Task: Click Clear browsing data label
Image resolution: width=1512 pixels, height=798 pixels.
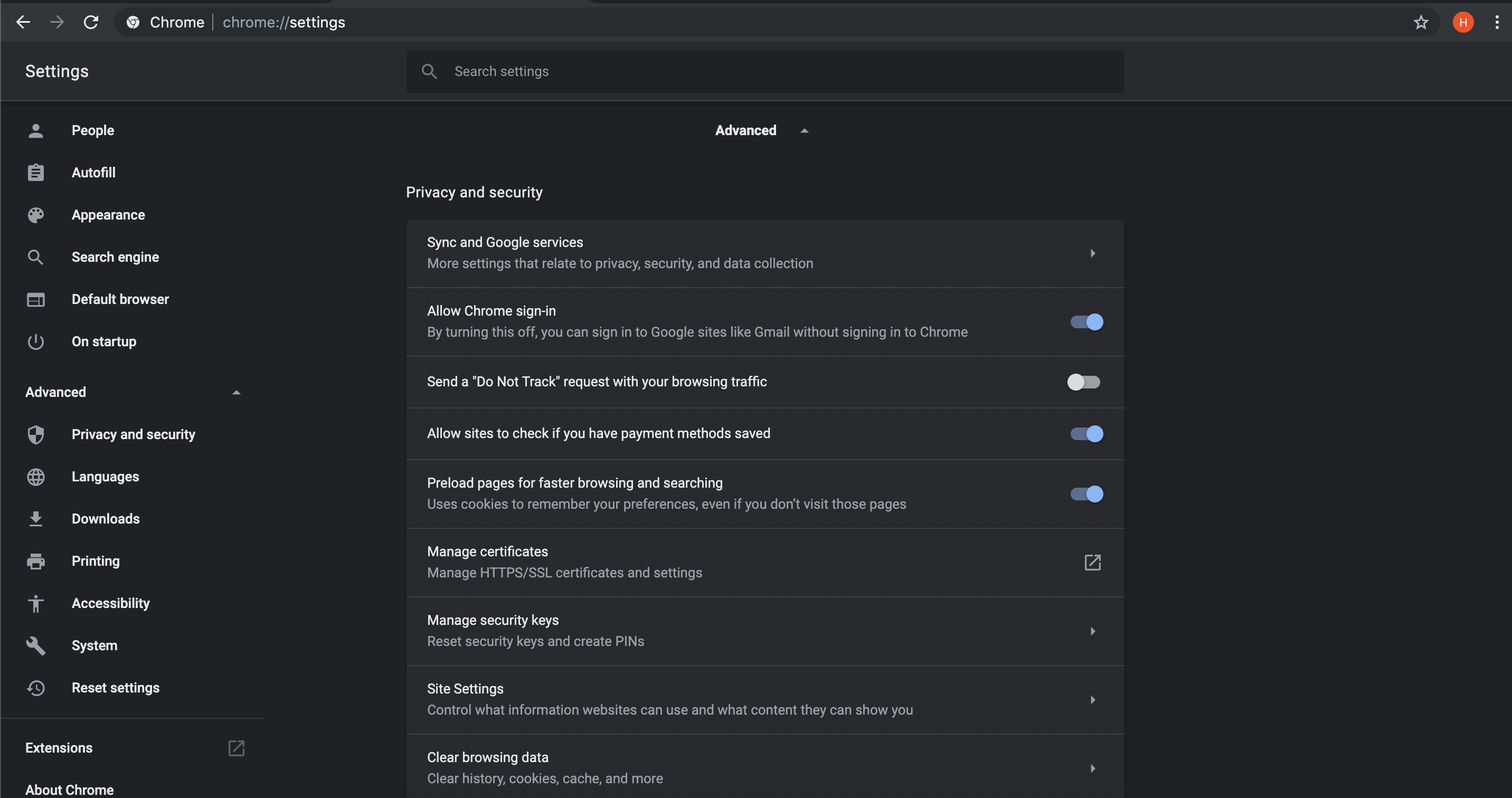Action: (488, 757)
